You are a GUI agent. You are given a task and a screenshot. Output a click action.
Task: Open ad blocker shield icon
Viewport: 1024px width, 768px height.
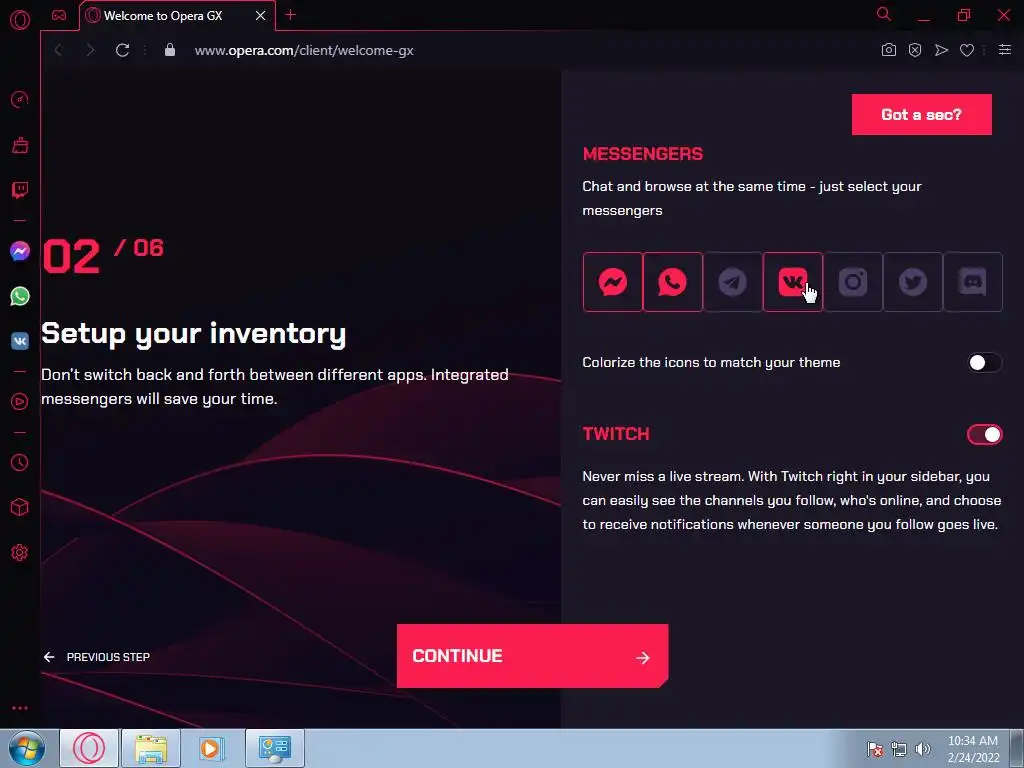point(915,50)
